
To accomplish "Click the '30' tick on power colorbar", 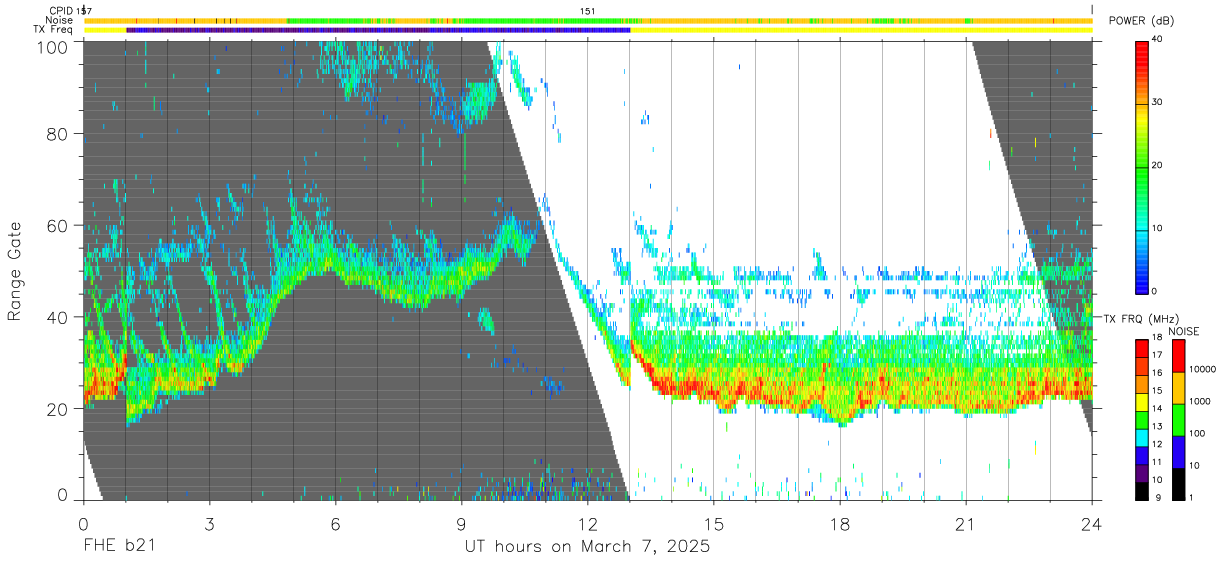I will 1157,103.
